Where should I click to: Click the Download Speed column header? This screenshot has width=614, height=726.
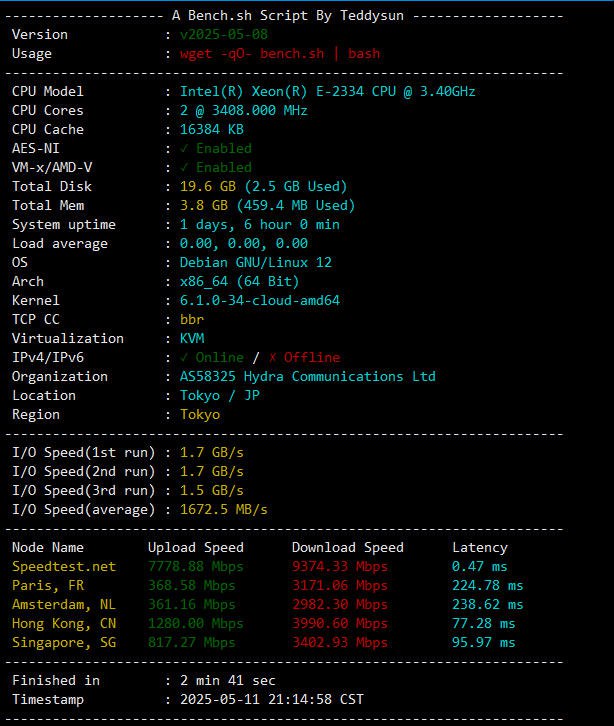click(x=347, y=547)
